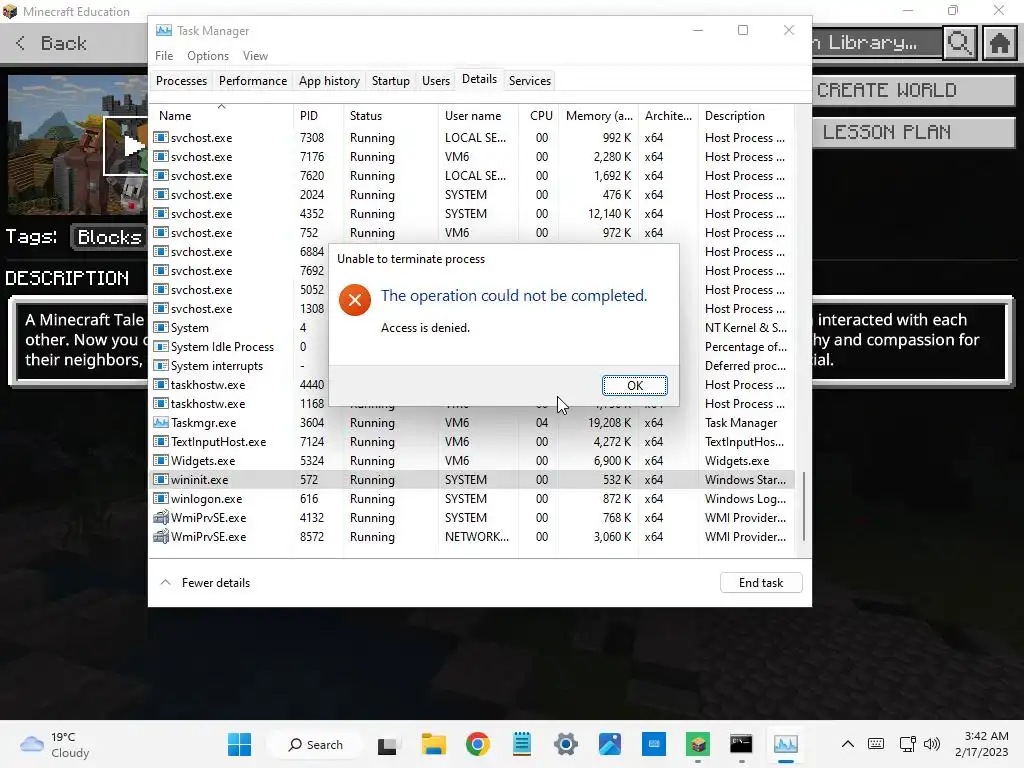
Task: Open the Command Prompt taskbar icon
Action: point(741,744)
